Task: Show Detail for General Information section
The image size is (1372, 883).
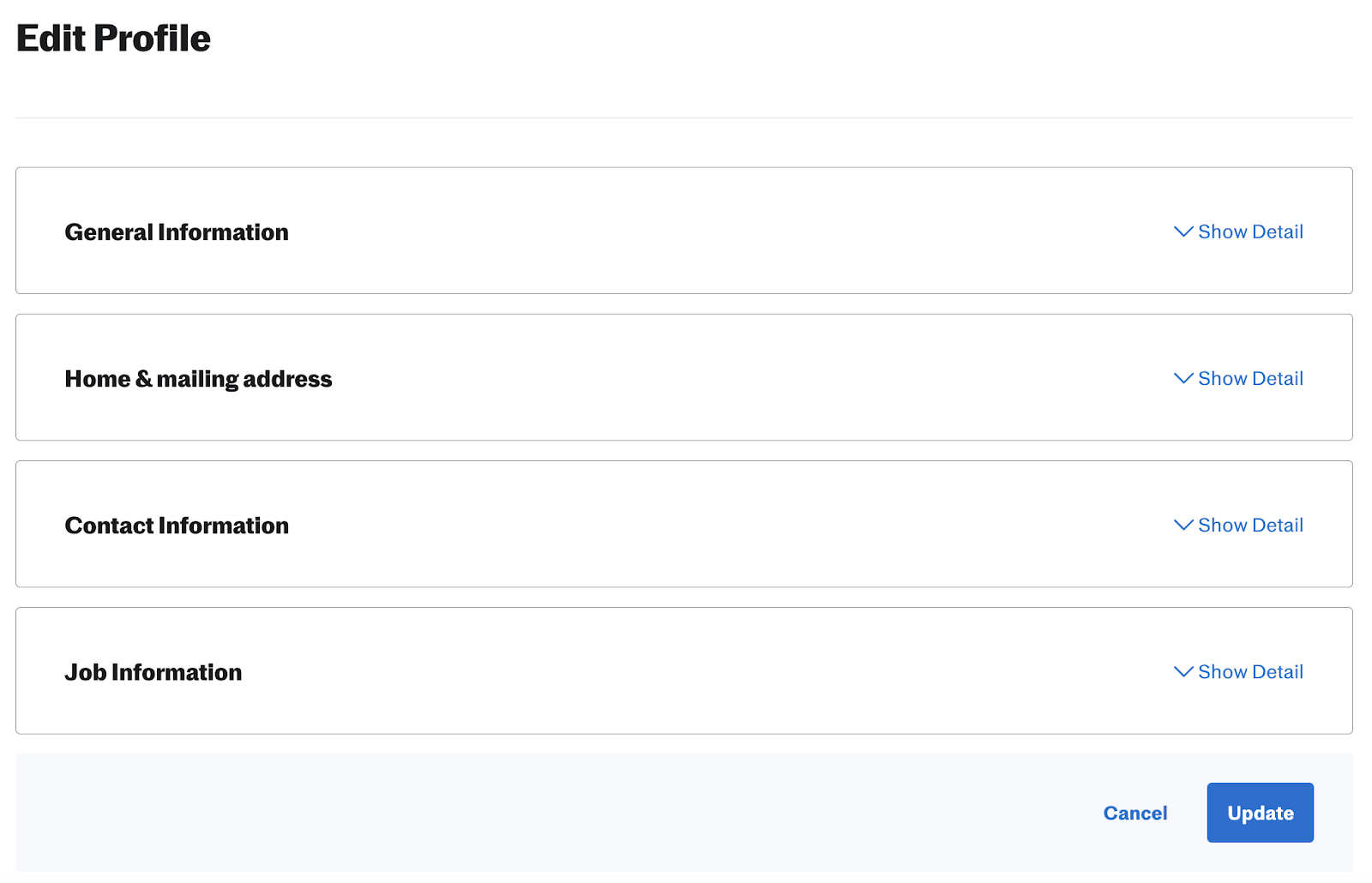Action: 1250,231
